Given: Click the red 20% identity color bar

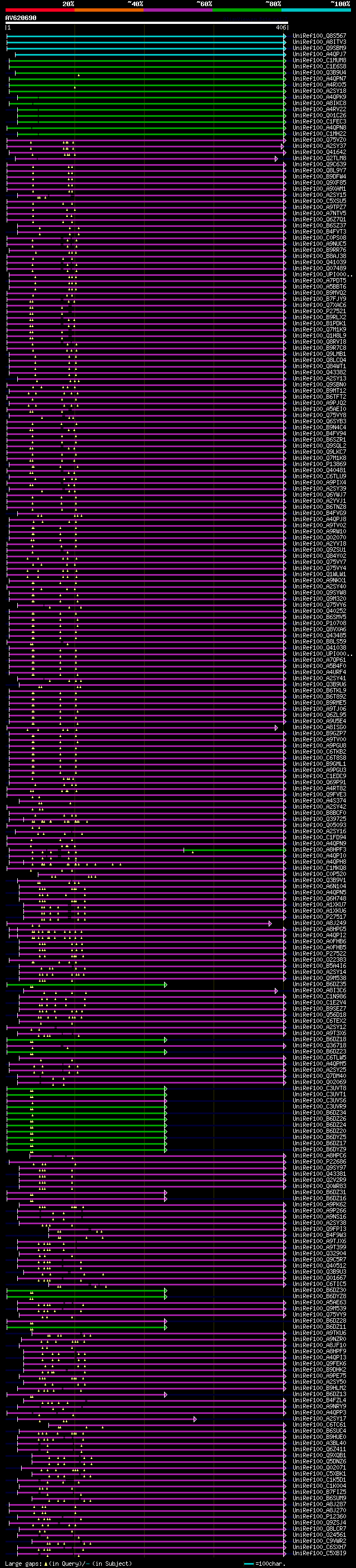Looking at the screenshot, I should point(40,10).
